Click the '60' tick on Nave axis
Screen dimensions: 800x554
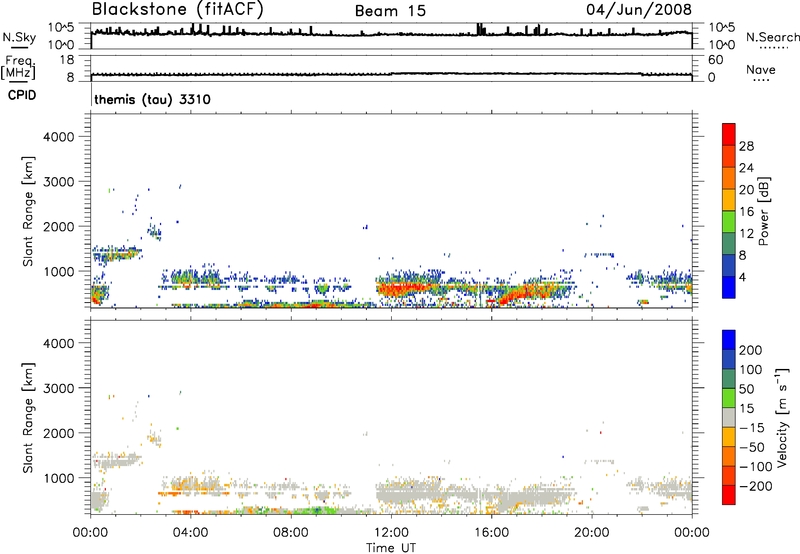coord(715,60)
